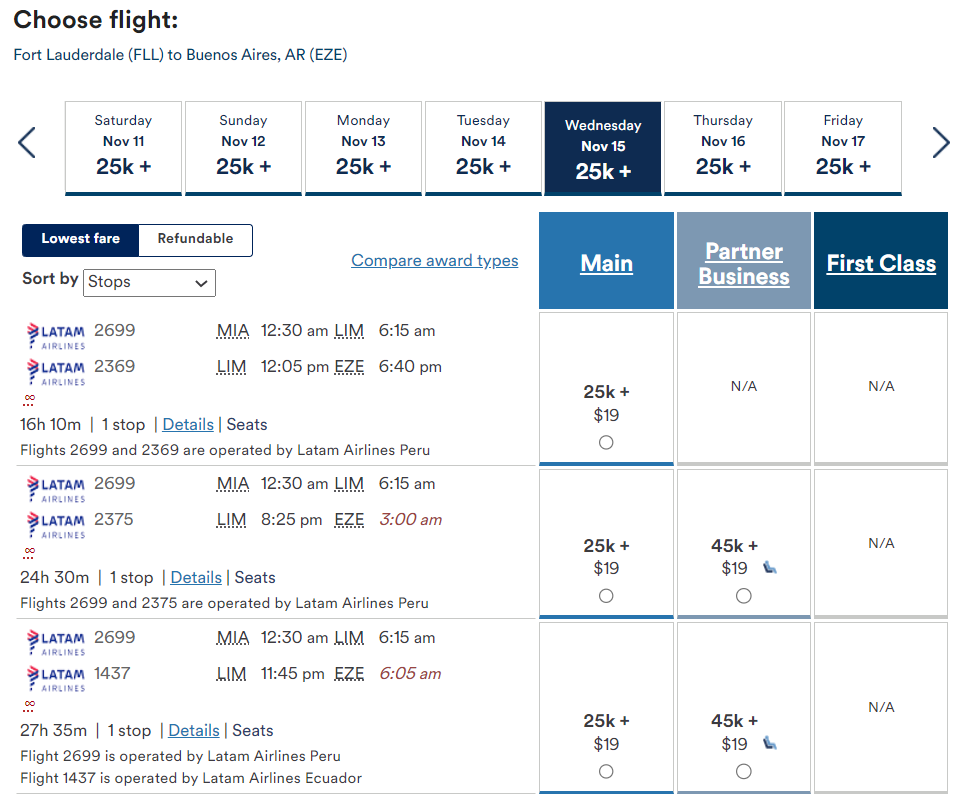Click lie-flat seat icon on 24h 30m flight
Image resolution: width=978 pixels, height=796 pixels.
click(770, 568)
